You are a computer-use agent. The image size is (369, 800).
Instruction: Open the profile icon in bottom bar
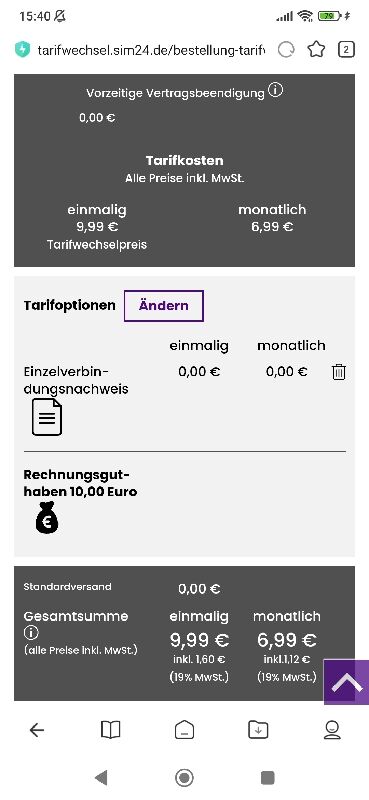(332, 730)
